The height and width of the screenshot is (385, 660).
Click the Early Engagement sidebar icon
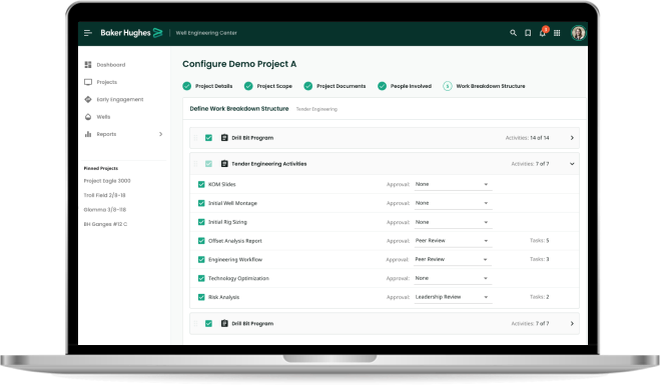click(x=88, y=99)
